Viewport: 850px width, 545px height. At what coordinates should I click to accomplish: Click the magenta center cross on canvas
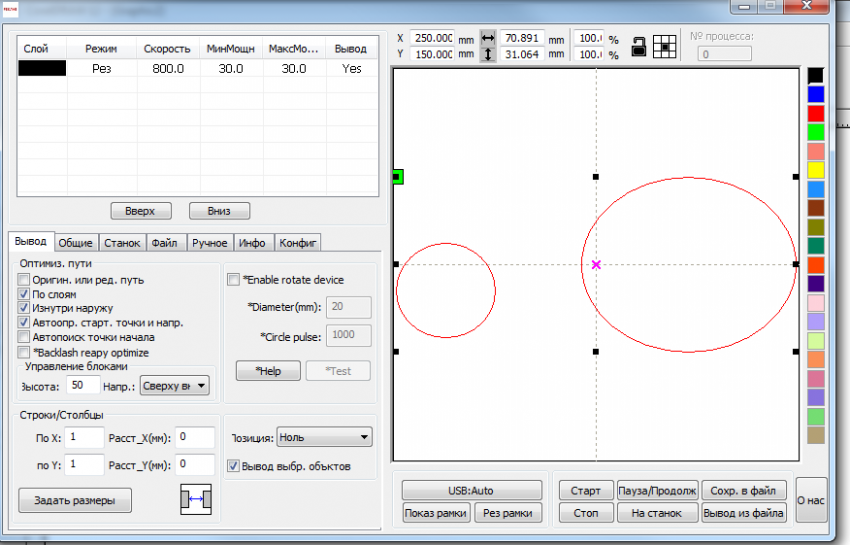coord(596,265)
